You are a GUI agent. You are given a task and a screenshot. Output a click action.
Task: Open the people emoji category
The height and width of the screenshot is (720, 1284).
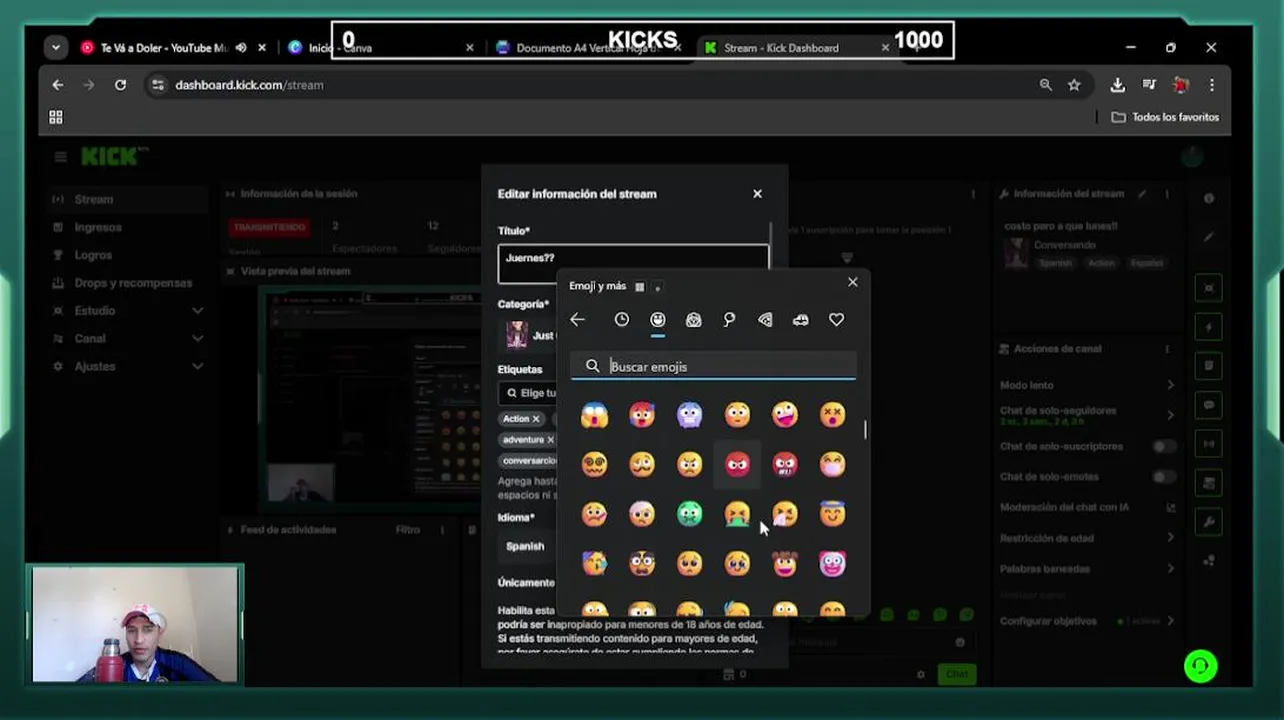pyautogui.click(x=694, y=320)
